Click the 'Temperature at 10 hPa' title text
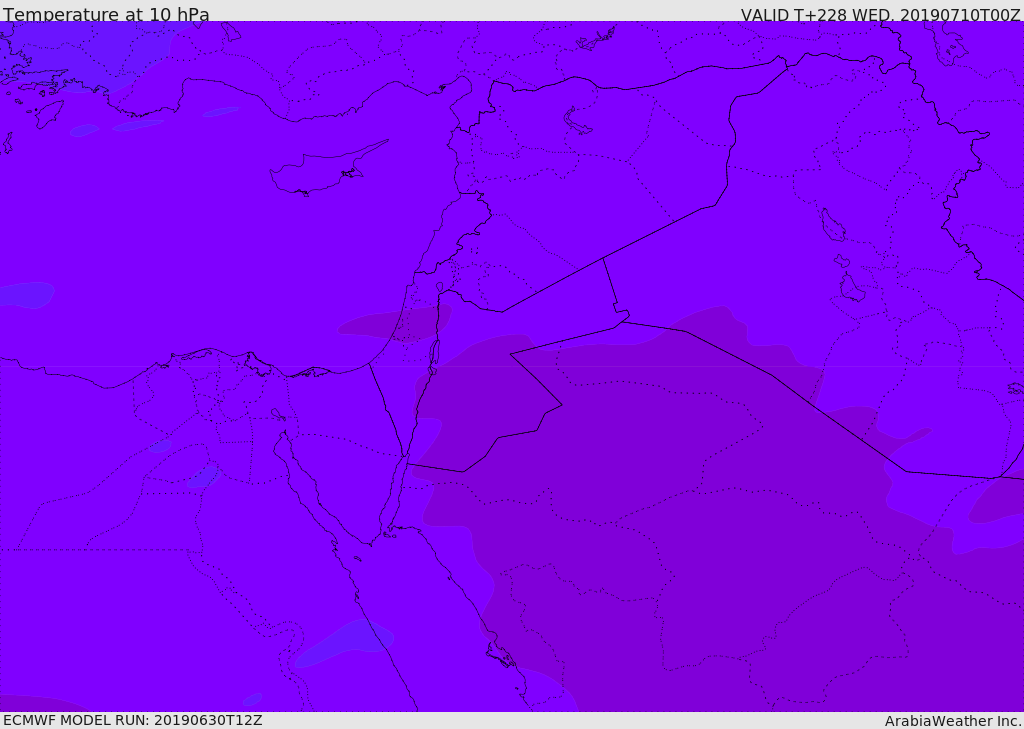 106,14
